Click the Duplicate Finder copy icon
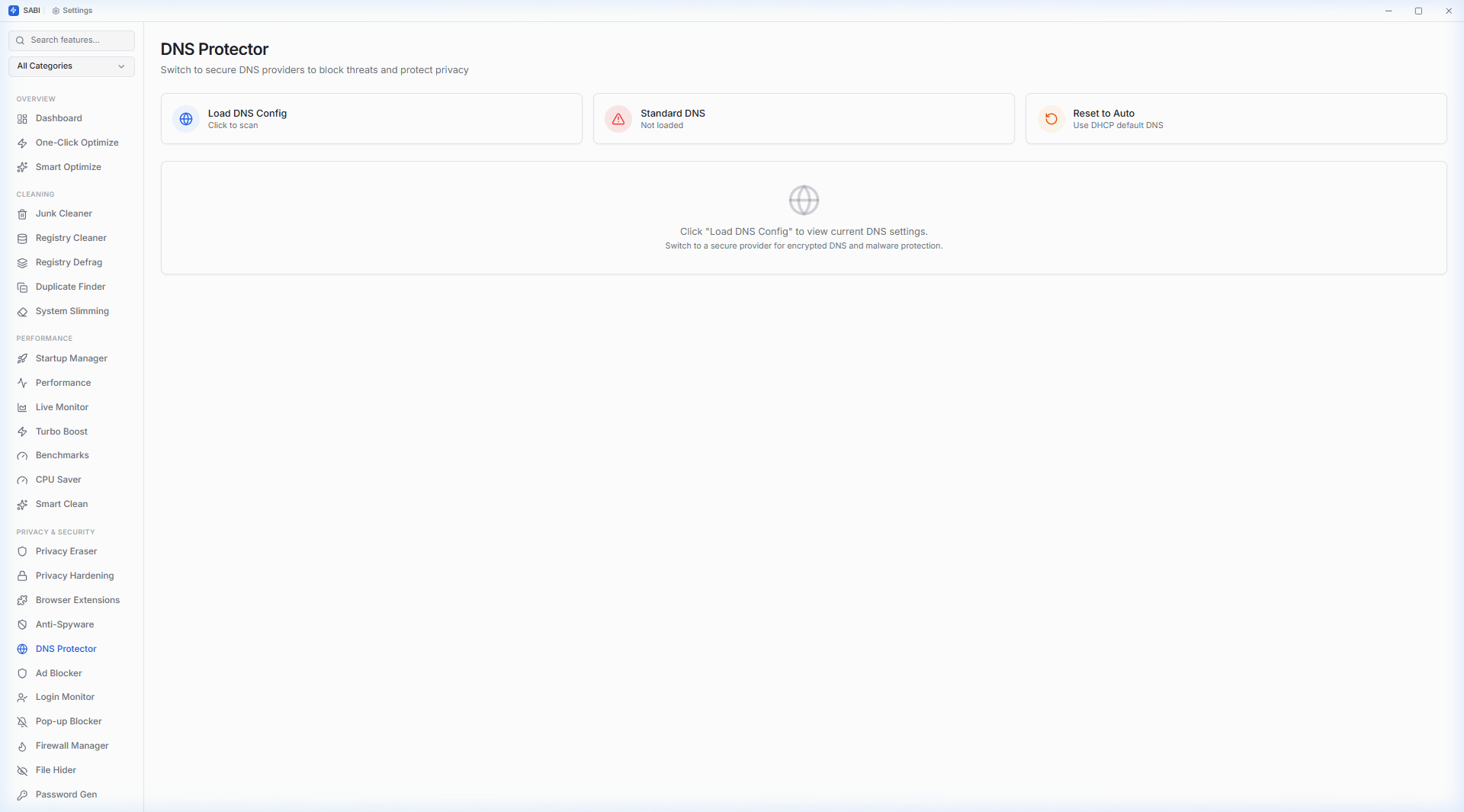 point(22,287)
